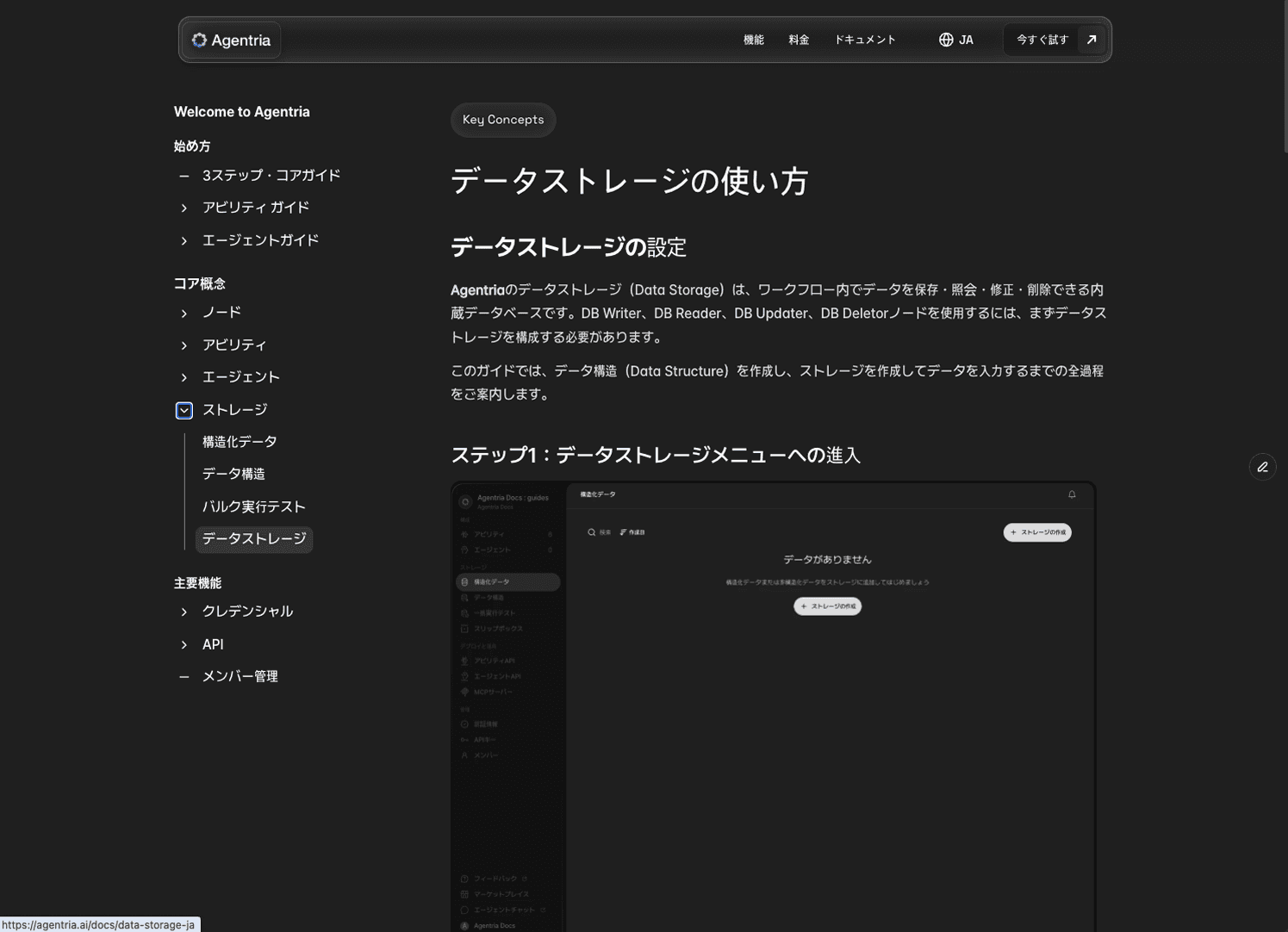The height and width of the screenshot is (932, 1288).
Task: Expand the クレデンシャル chevron
Action: pos(184,612)
